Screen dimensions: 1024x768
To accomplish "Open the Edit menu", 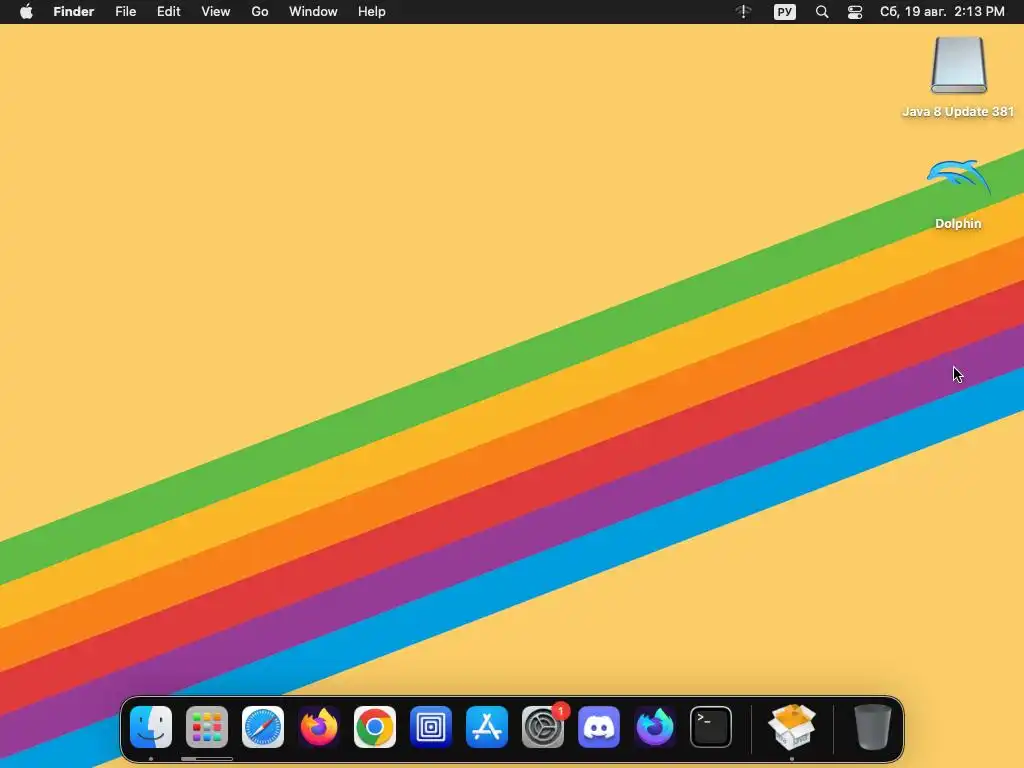I will [168, 12].
